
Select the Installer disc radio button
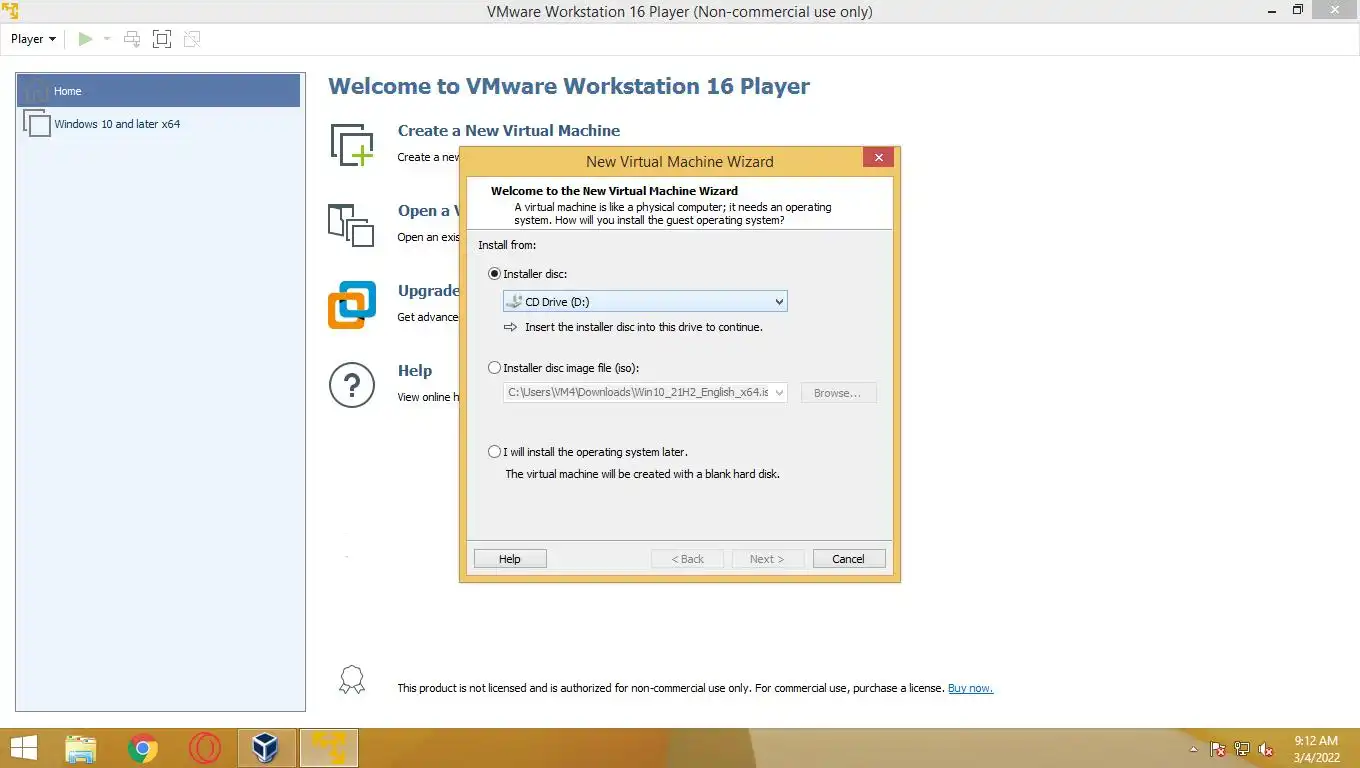pos(494,274)
